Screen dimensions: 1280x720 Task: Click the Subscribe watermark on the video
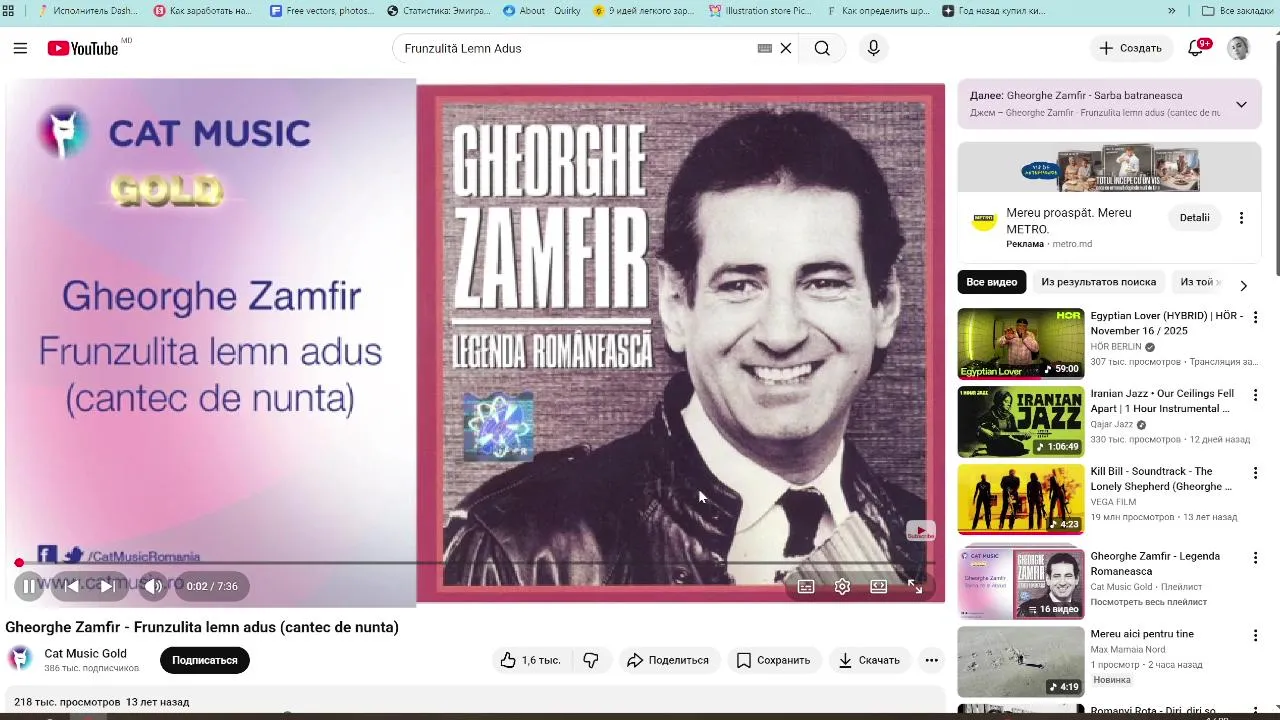[x=921, y=531]
